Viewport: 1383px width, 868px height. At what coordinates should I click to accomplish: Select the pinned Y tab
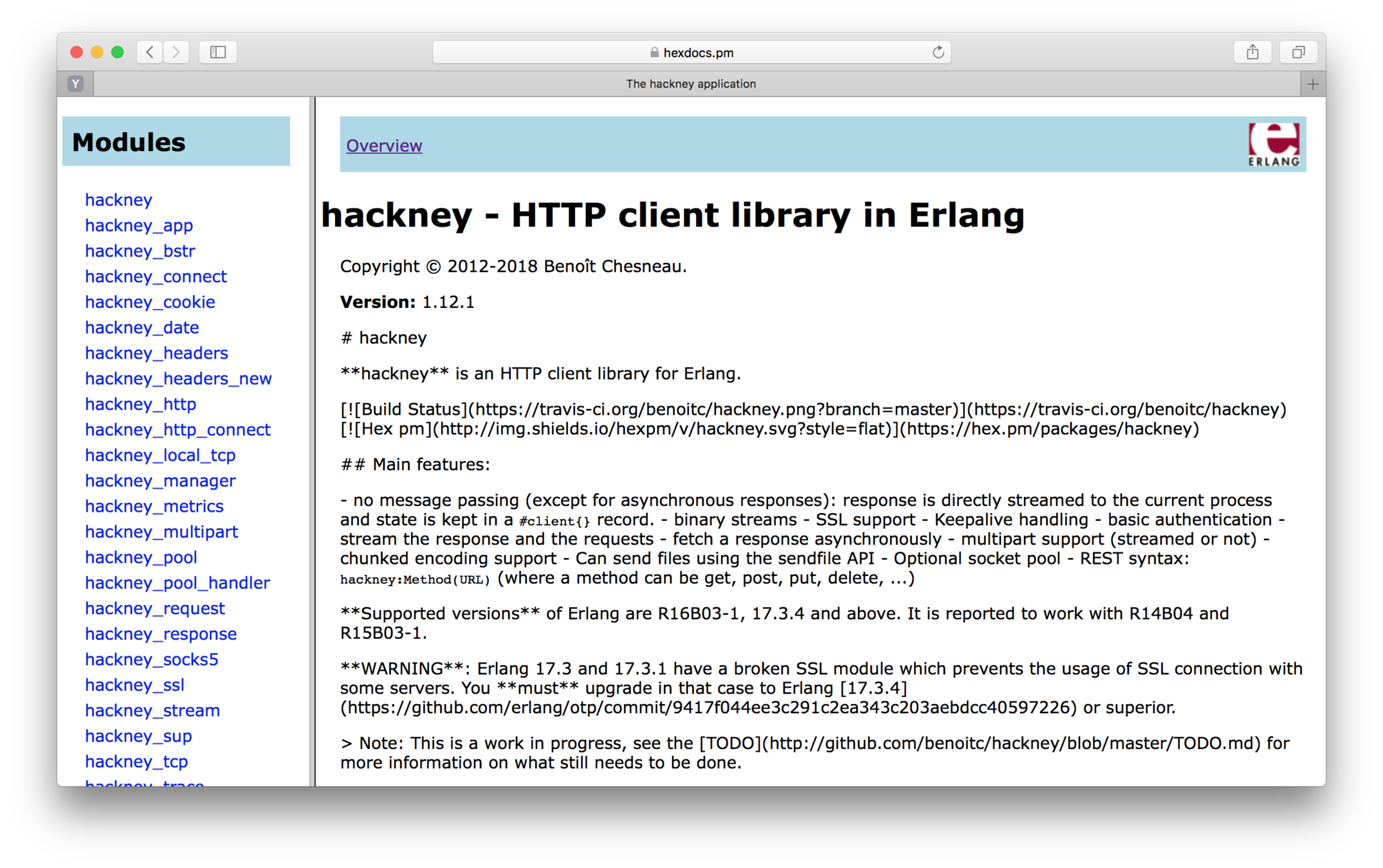pos(76,84)
